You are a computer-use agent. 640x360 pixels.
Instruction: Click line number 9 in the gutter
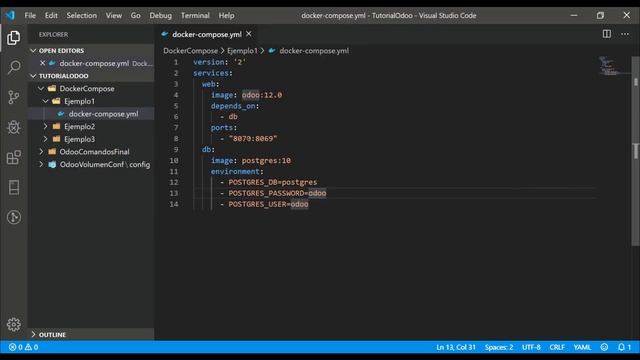point(176,149)
